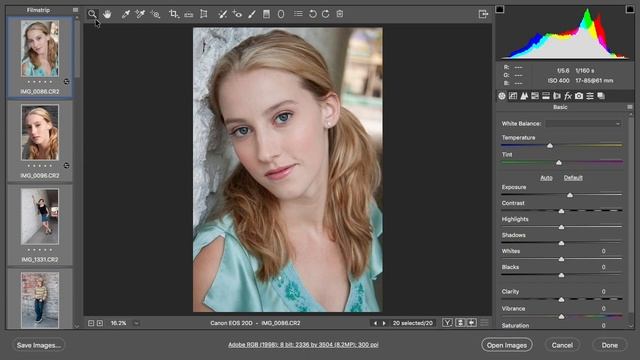
Task: Zoom in with the plus button
Action: coord(100,323)
